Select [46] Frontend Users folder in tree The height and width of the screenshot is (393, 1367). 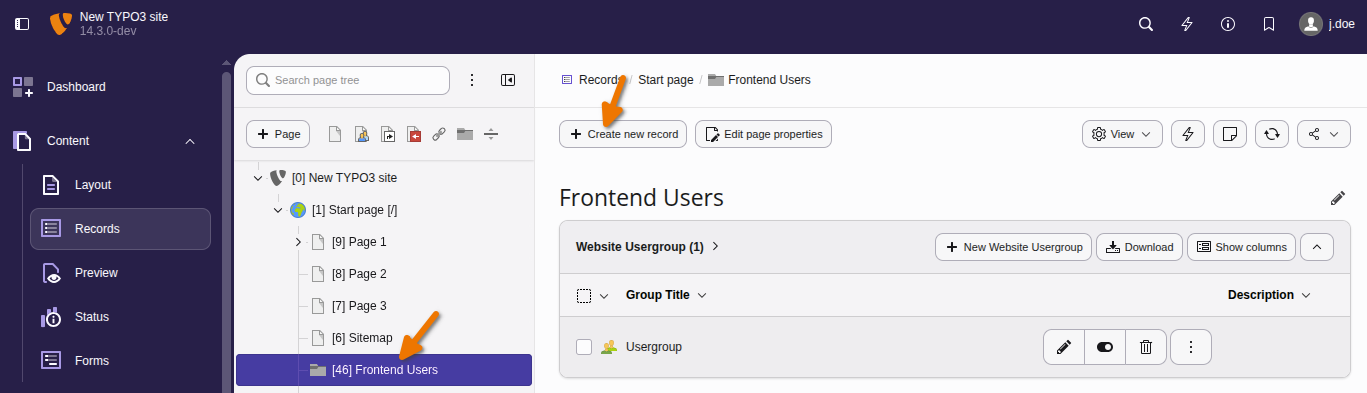tap(384, 370)
